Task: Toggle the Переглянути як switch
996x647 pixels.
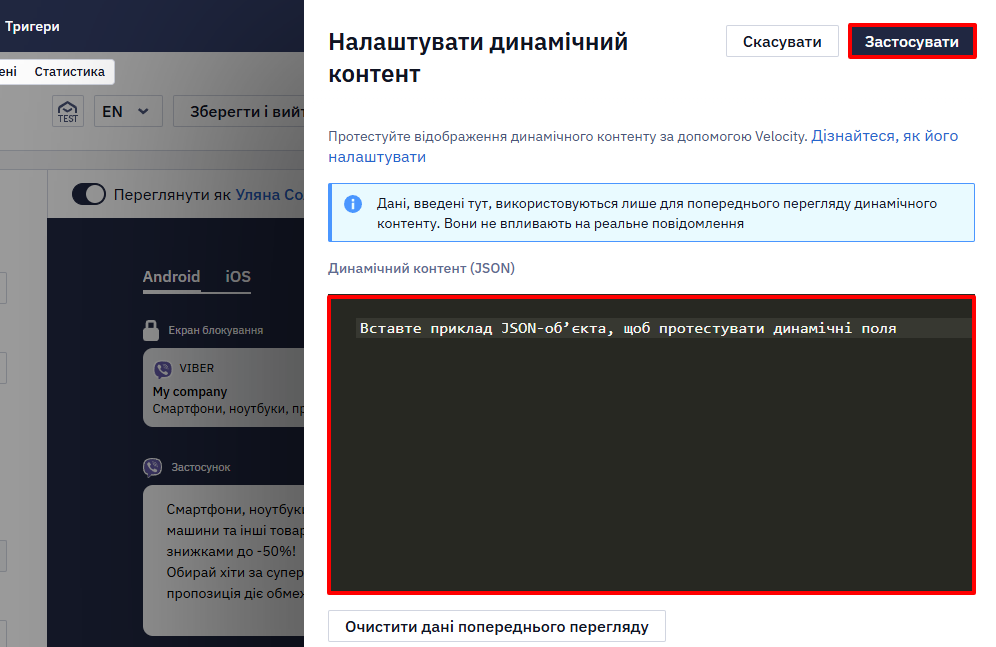Action: 89,194
